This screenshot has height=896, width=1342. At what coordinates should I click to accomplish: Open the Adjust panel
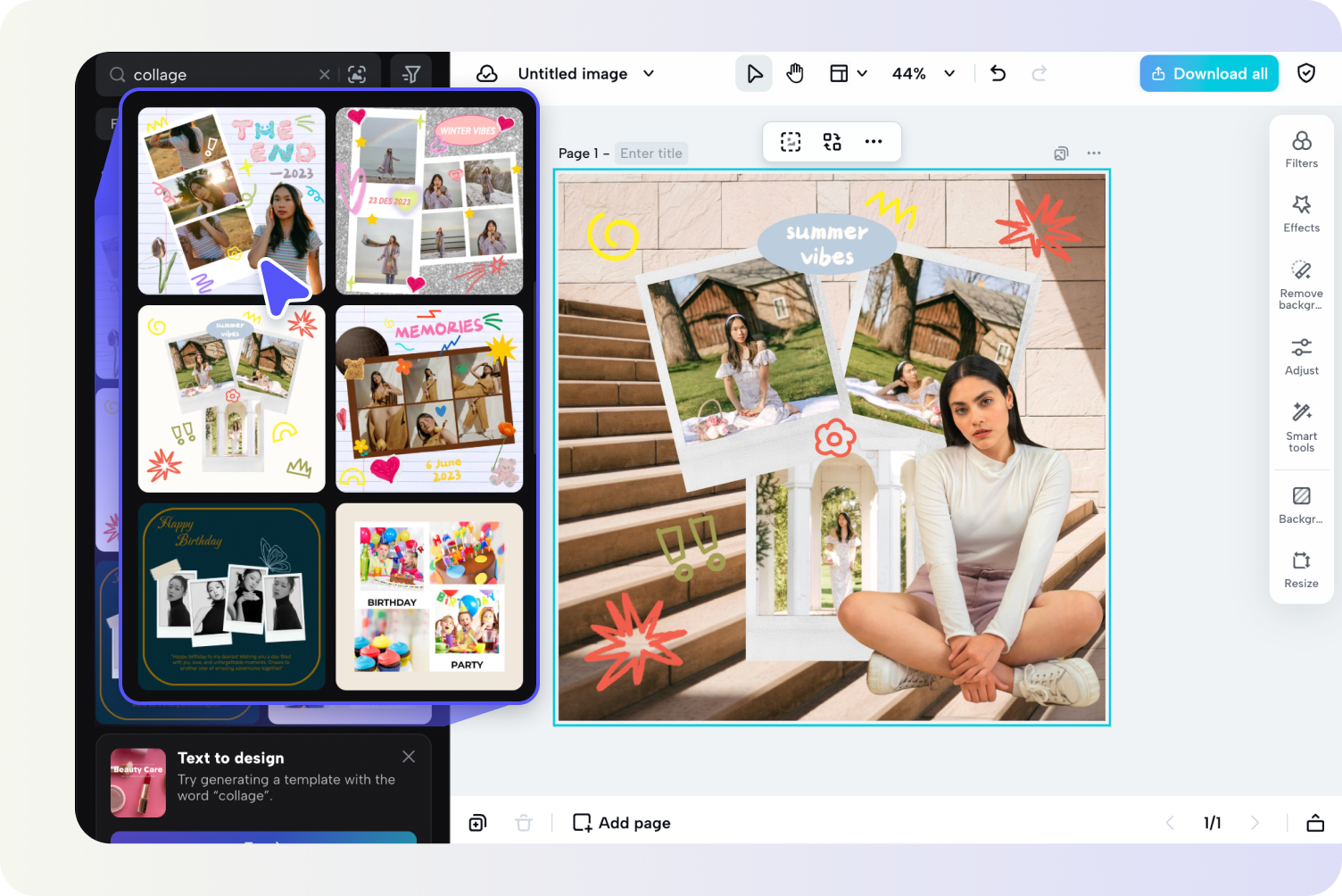[1301, 354]
